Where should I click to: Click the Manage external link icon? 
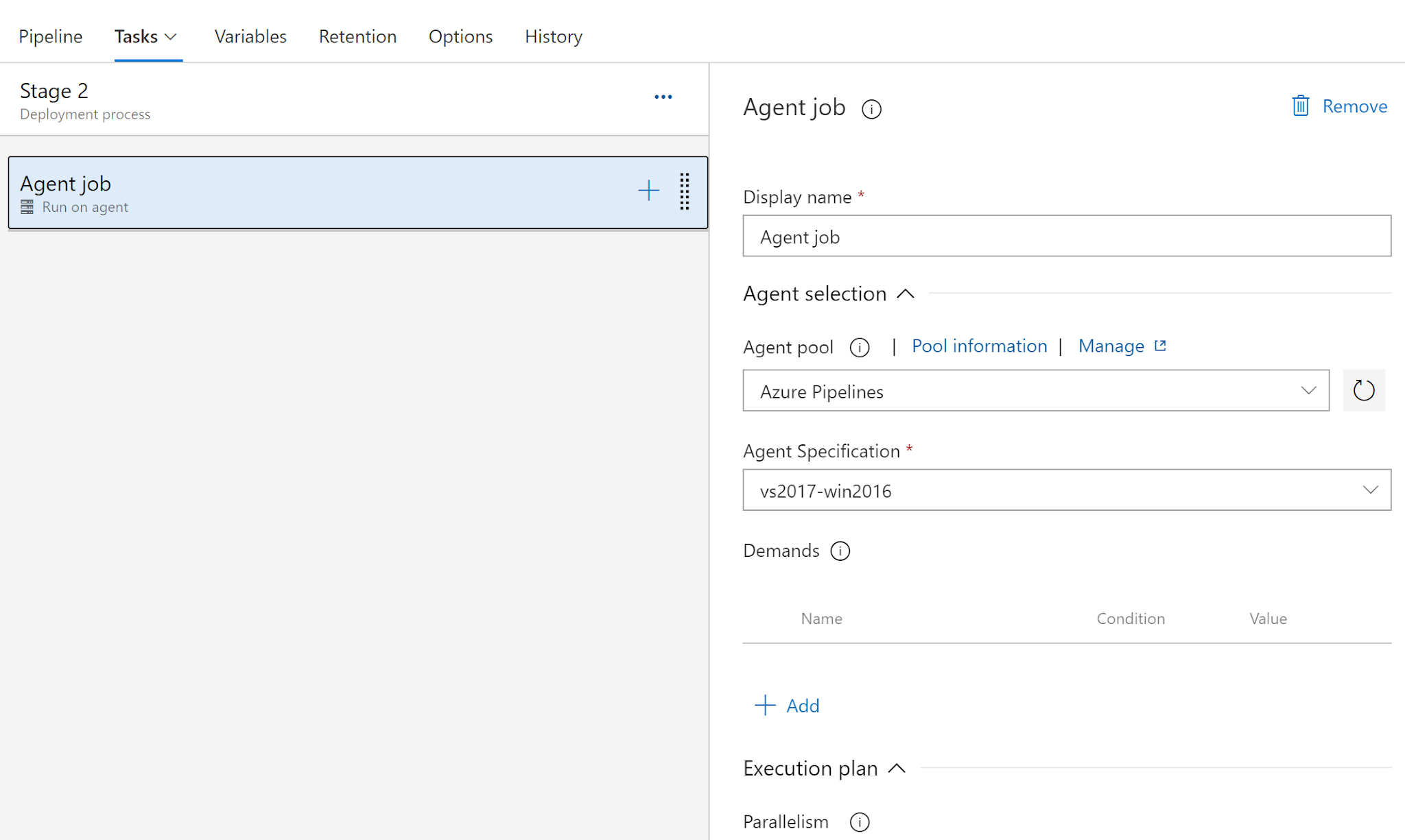point(1160,346)
